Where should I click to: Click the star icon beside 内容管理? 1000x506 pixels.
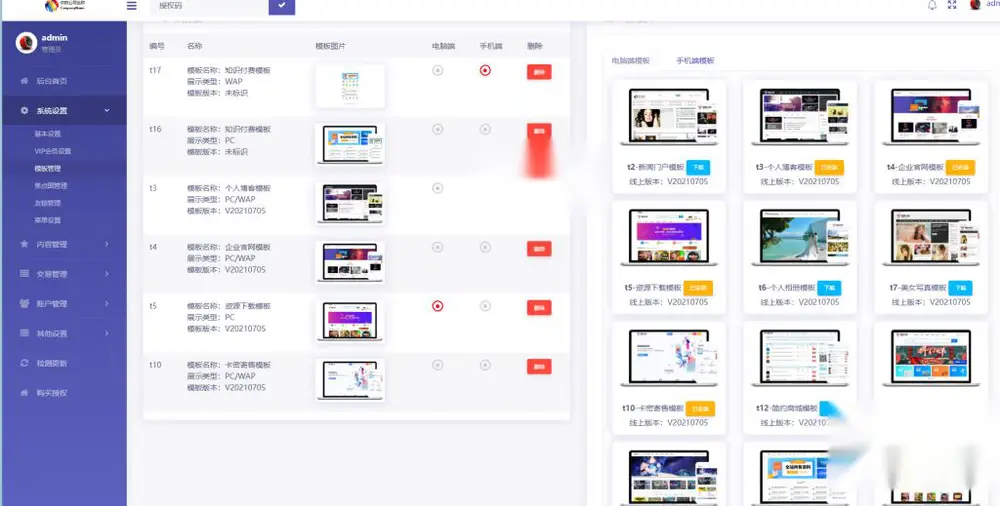tap(24, 244)
